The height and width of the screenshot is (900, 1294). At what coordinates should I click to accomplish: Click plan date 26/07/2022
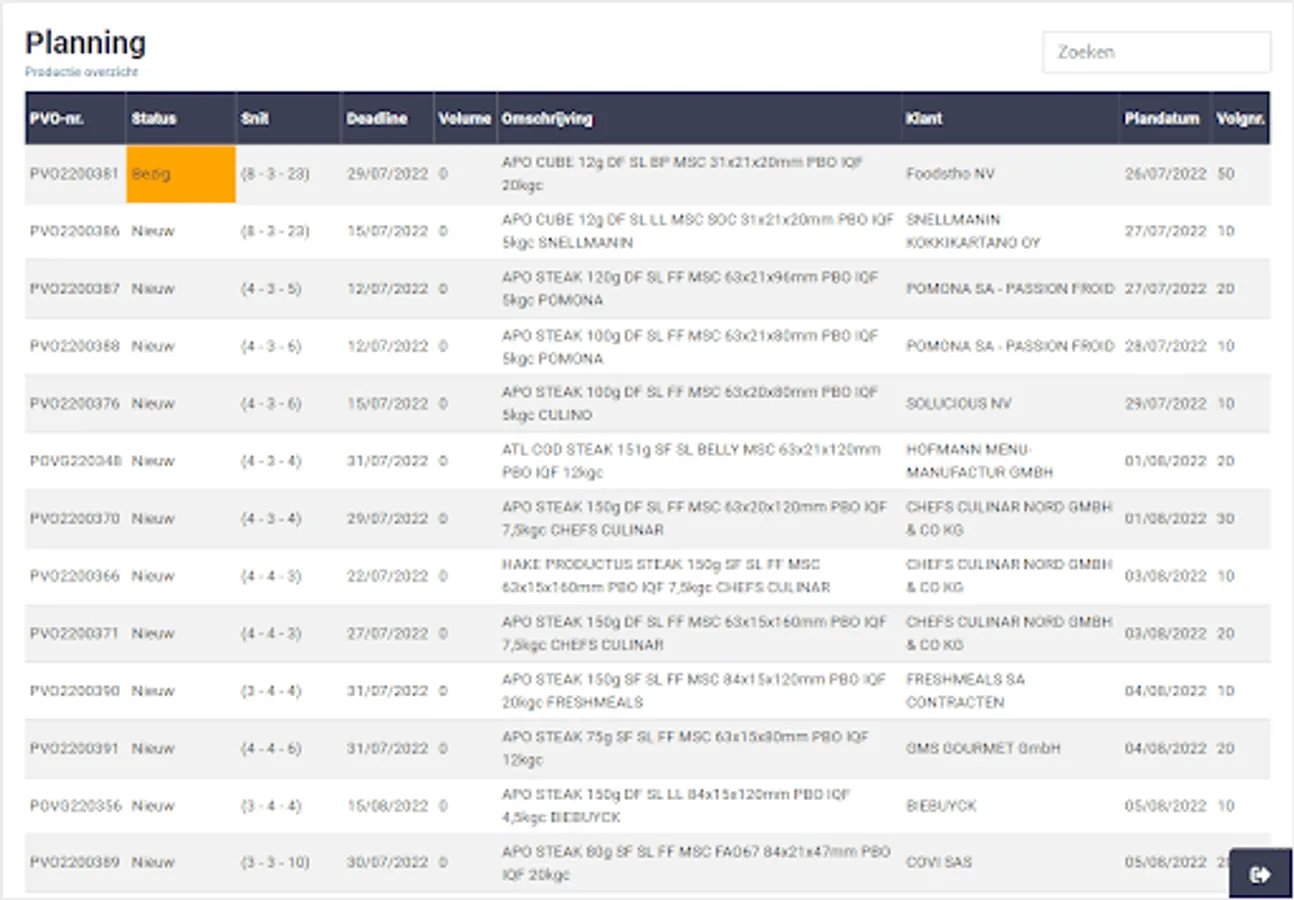pos(1167,174)
